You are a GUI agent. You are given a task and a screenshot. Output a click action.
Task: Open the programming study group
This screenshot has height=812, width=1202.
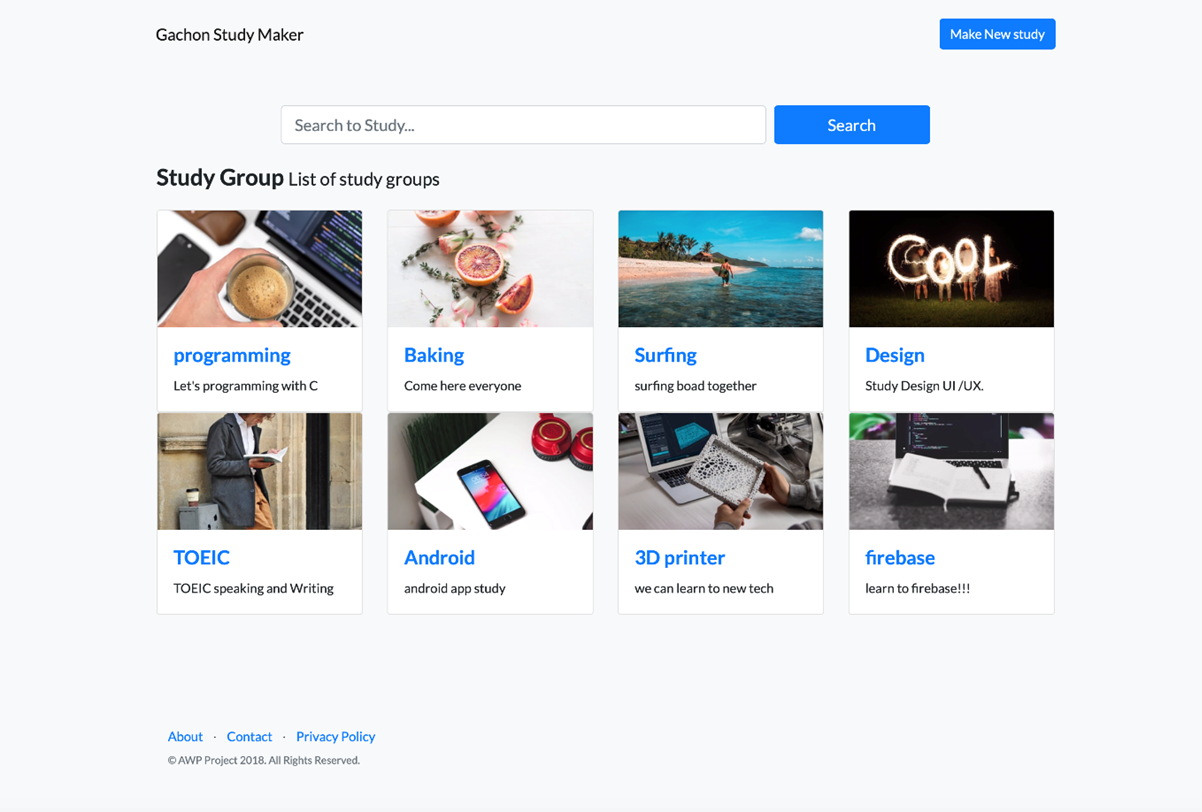232,355
